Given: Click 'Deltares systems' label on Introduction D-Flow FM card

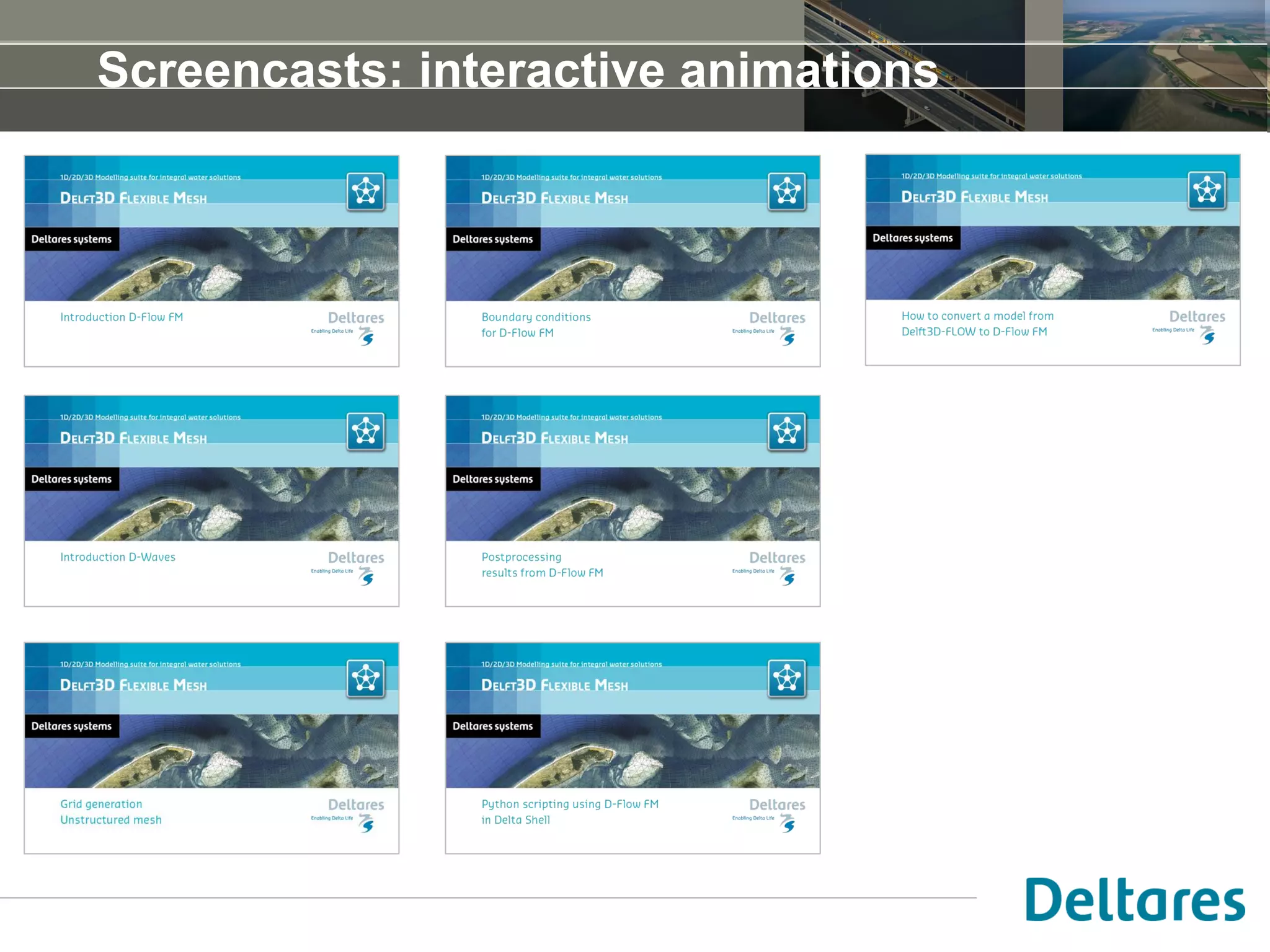Looking at the screenshot, I should [x=72, y=239].
